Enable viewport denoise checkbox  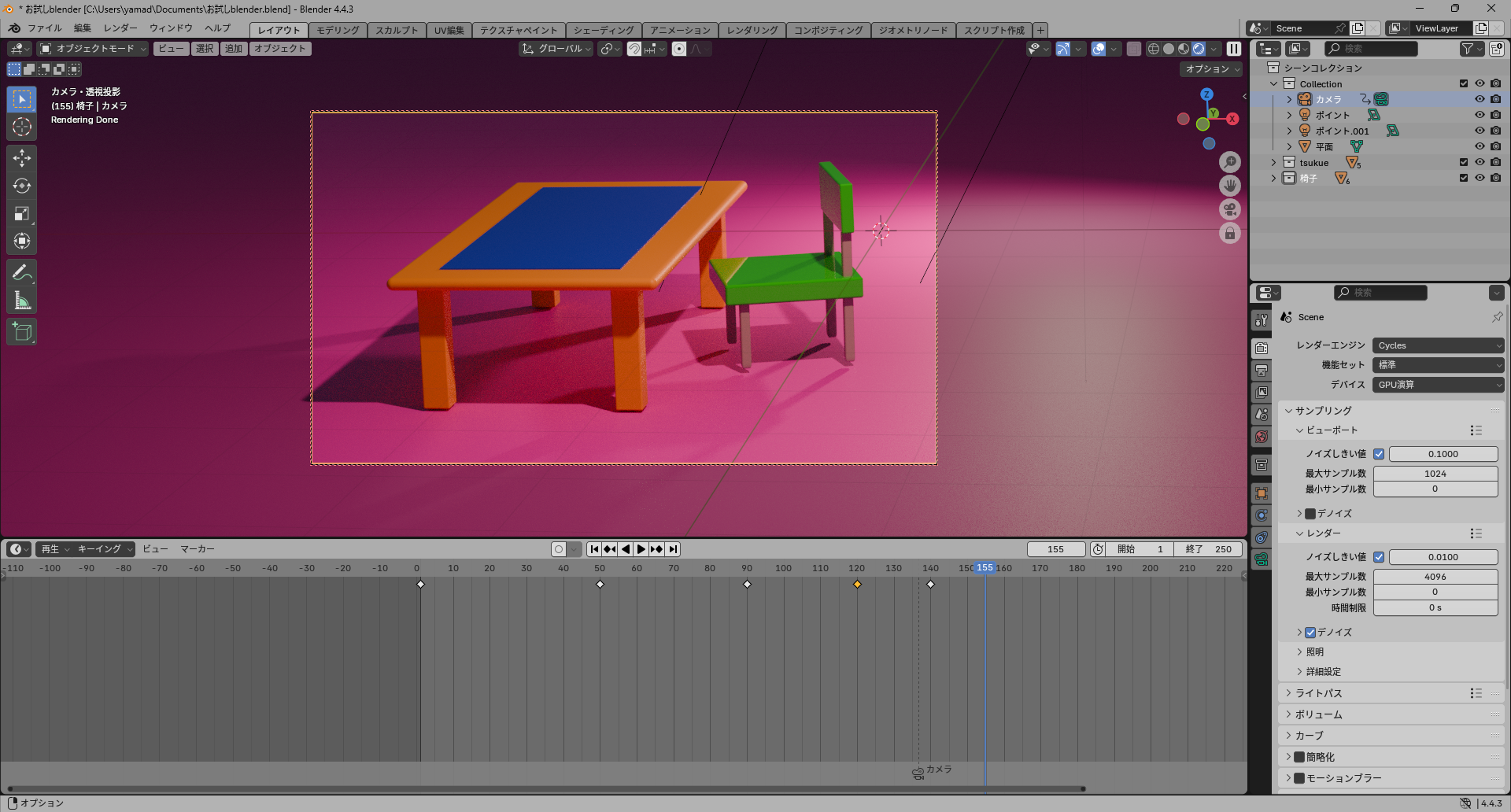pos(1310,514)
